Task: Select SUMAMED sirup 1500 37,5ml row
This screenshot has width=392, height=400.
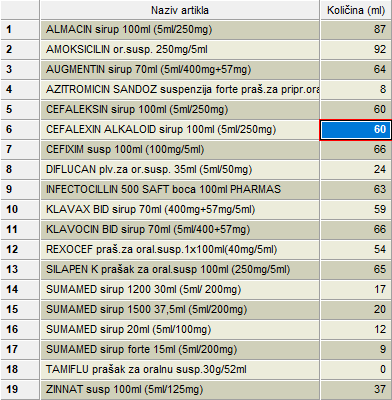Action: pyautogui.click(x=180, y=310)
